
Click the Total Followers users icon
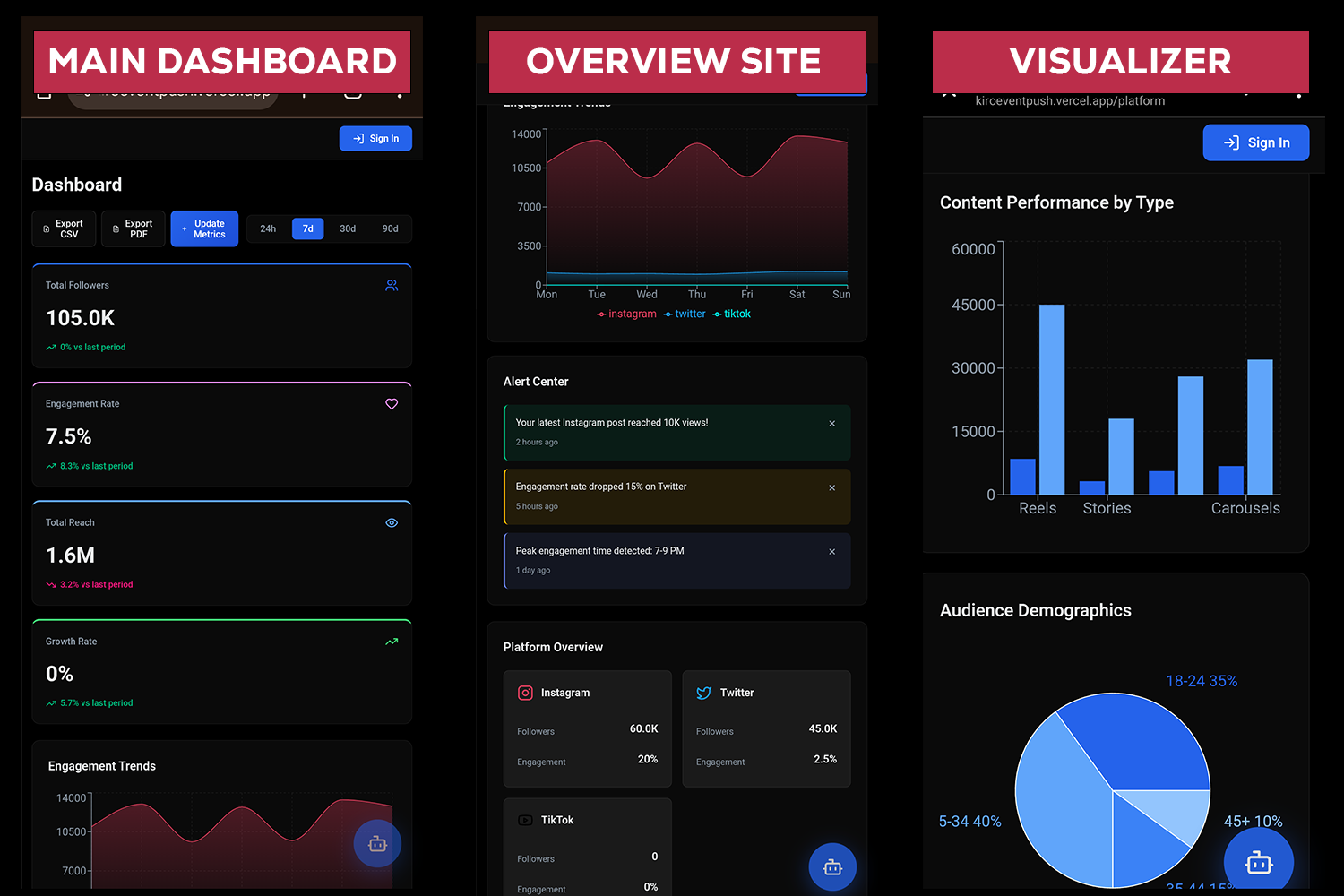392,285
